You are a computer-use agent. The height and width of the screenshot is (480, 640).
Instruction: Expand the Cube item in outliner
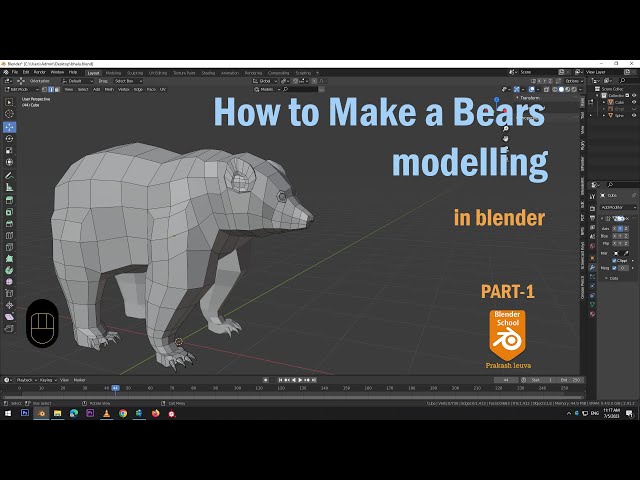[x=604, y=102]
